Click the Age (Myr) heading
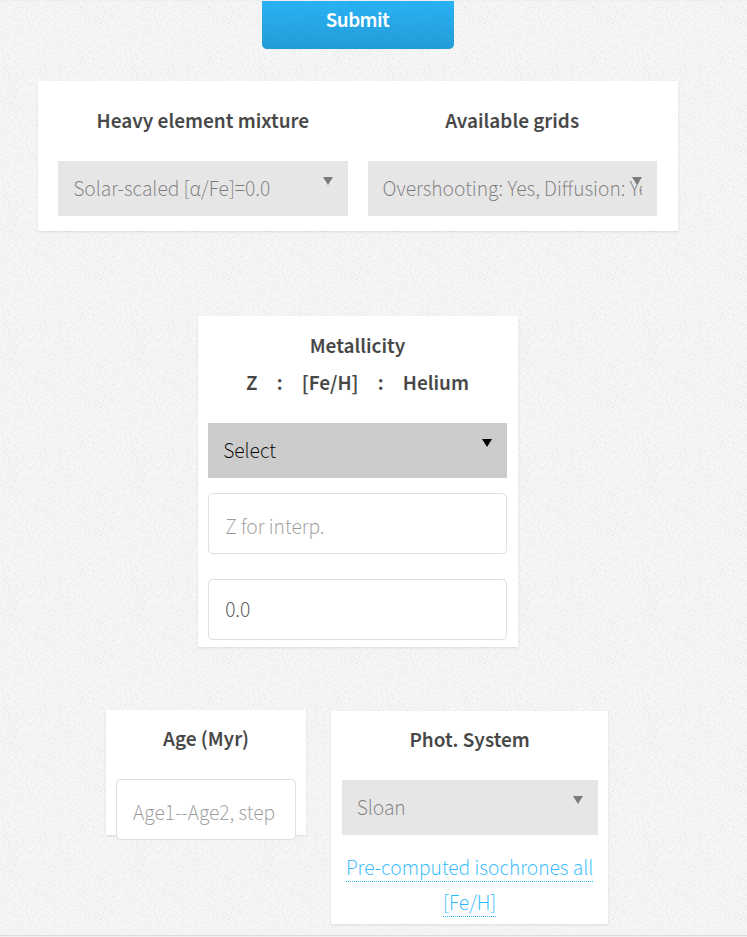Viewport: 747px width, 937px height. [x=205, y=739]
